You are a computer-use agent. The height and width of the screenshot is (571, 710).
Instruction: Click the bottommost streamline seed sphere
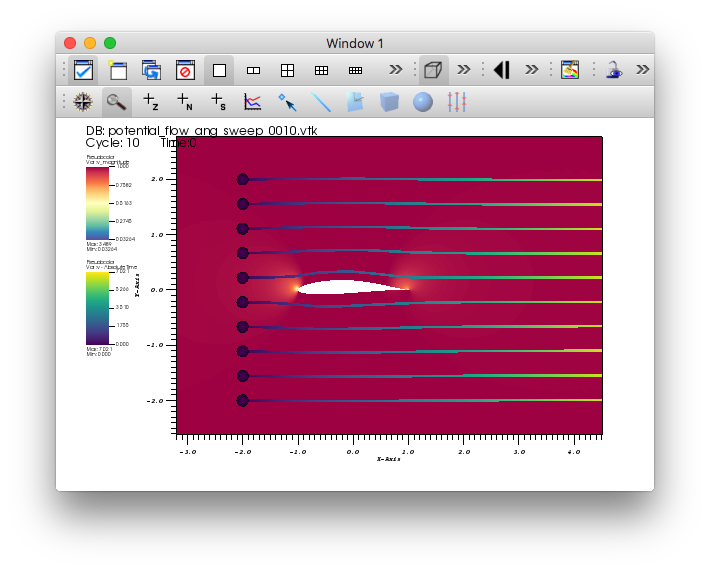tap(243, 400)
